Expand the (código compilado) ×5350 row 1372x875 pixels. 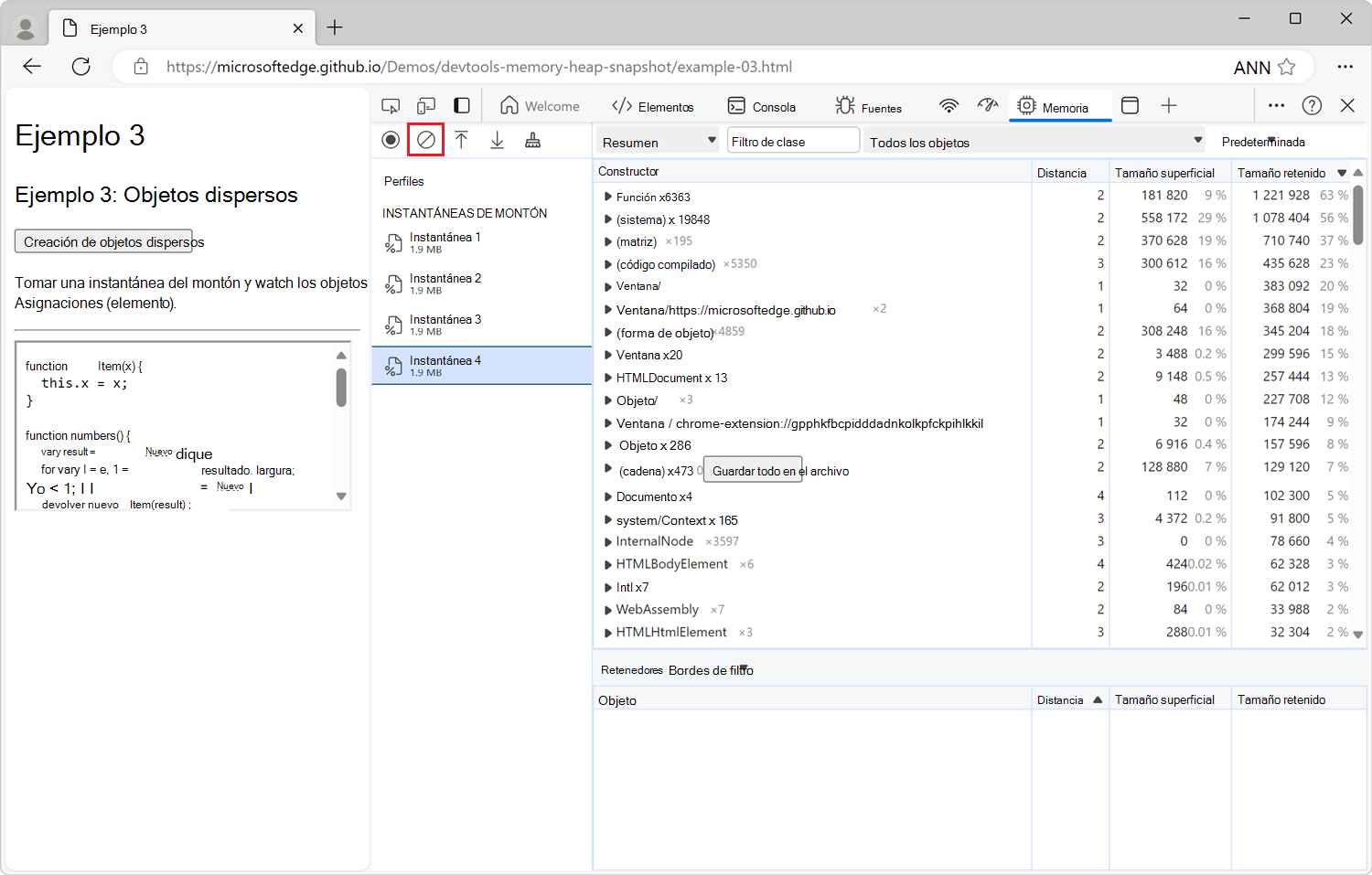(x=608, y=264)
